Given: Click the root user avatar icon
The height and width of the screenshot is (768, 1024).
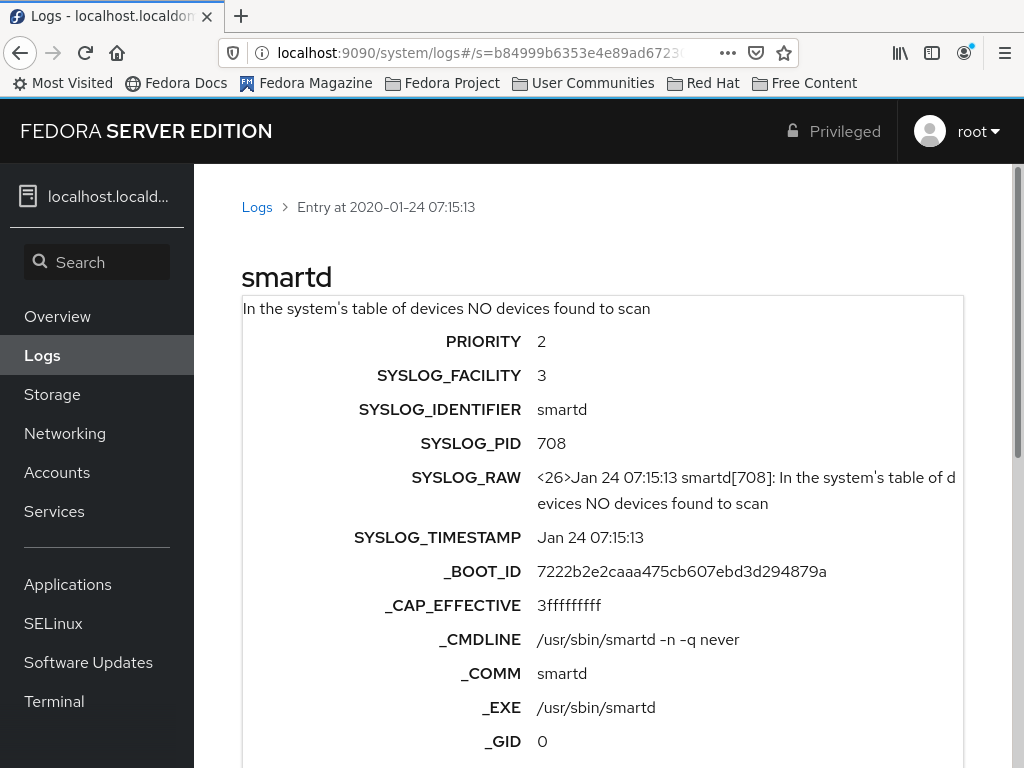Looking at the screenshot, I should [930, 131].
